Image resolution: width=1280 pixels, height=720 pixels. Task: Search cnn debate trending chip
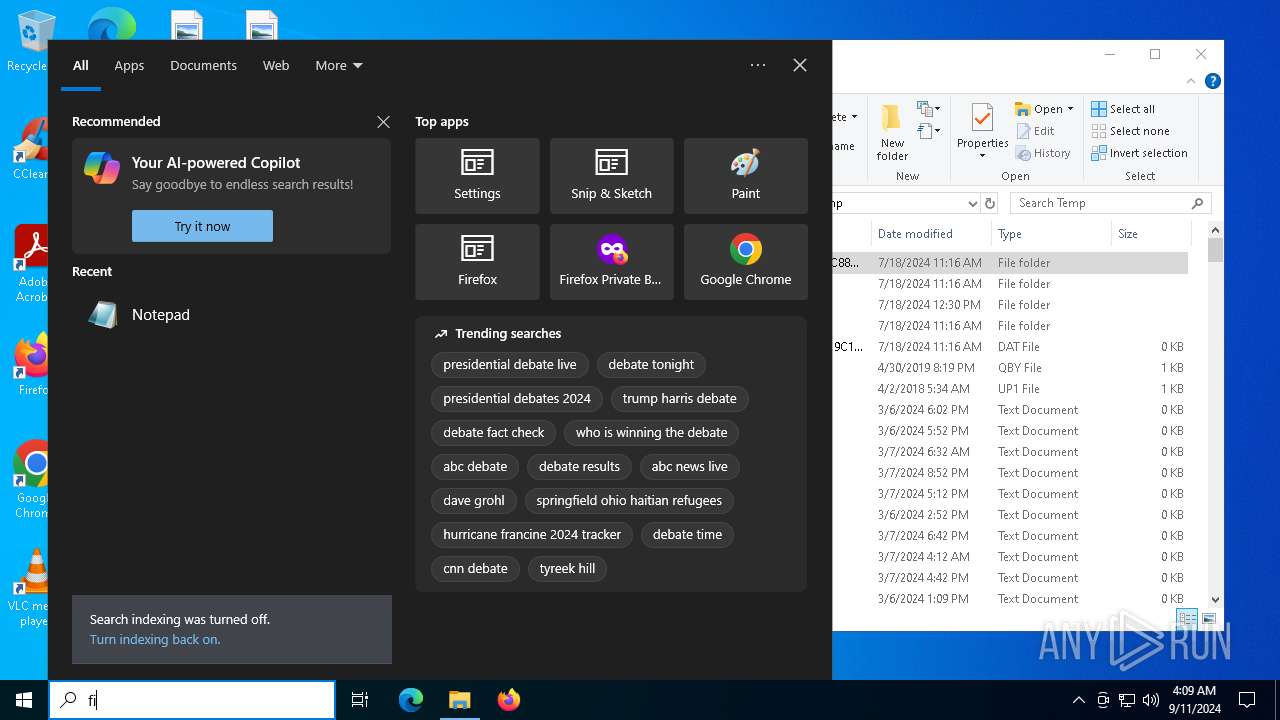tap(475, 568)
